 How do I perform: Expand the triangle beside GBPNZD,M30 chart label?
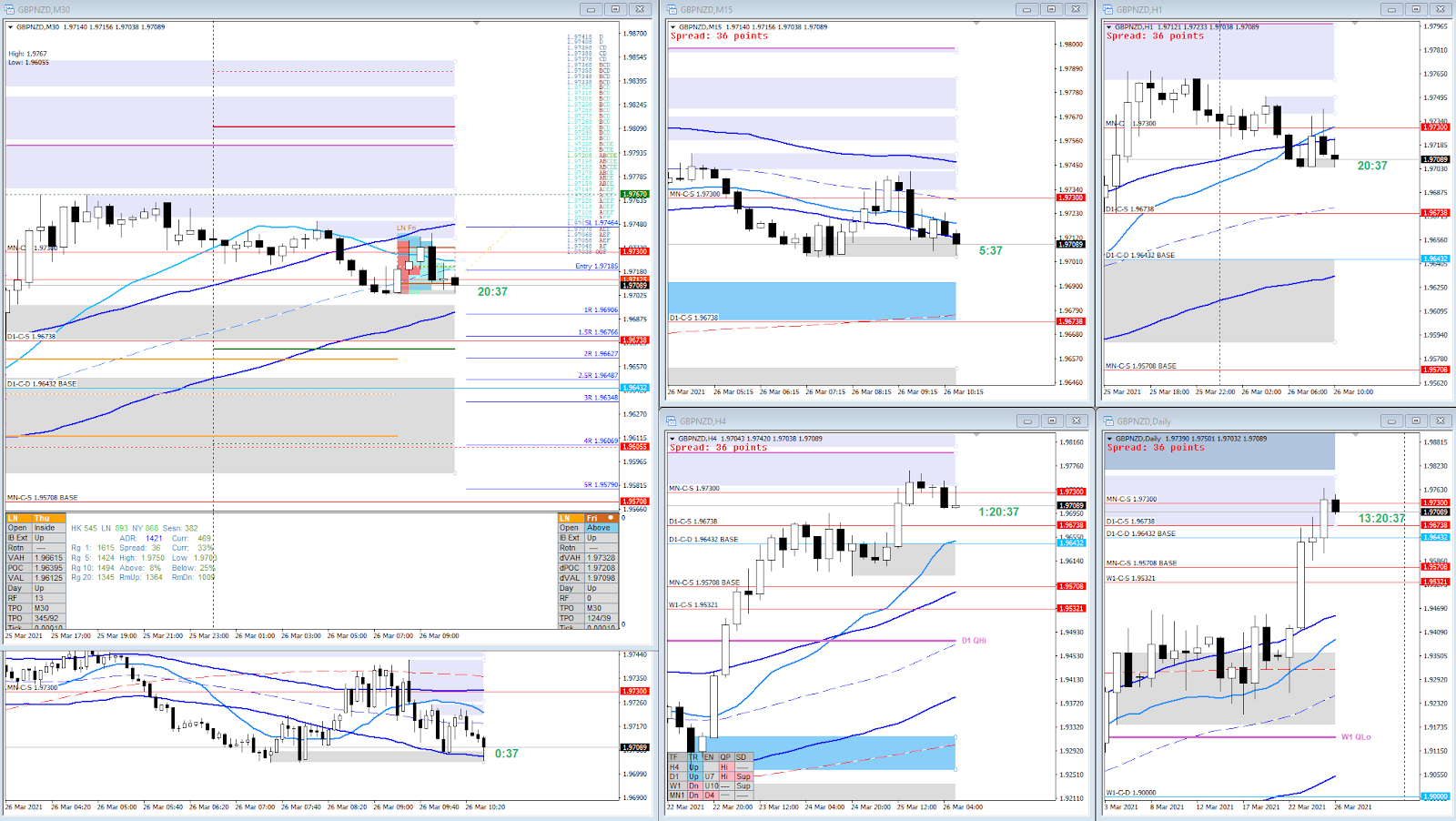[11, 27]
